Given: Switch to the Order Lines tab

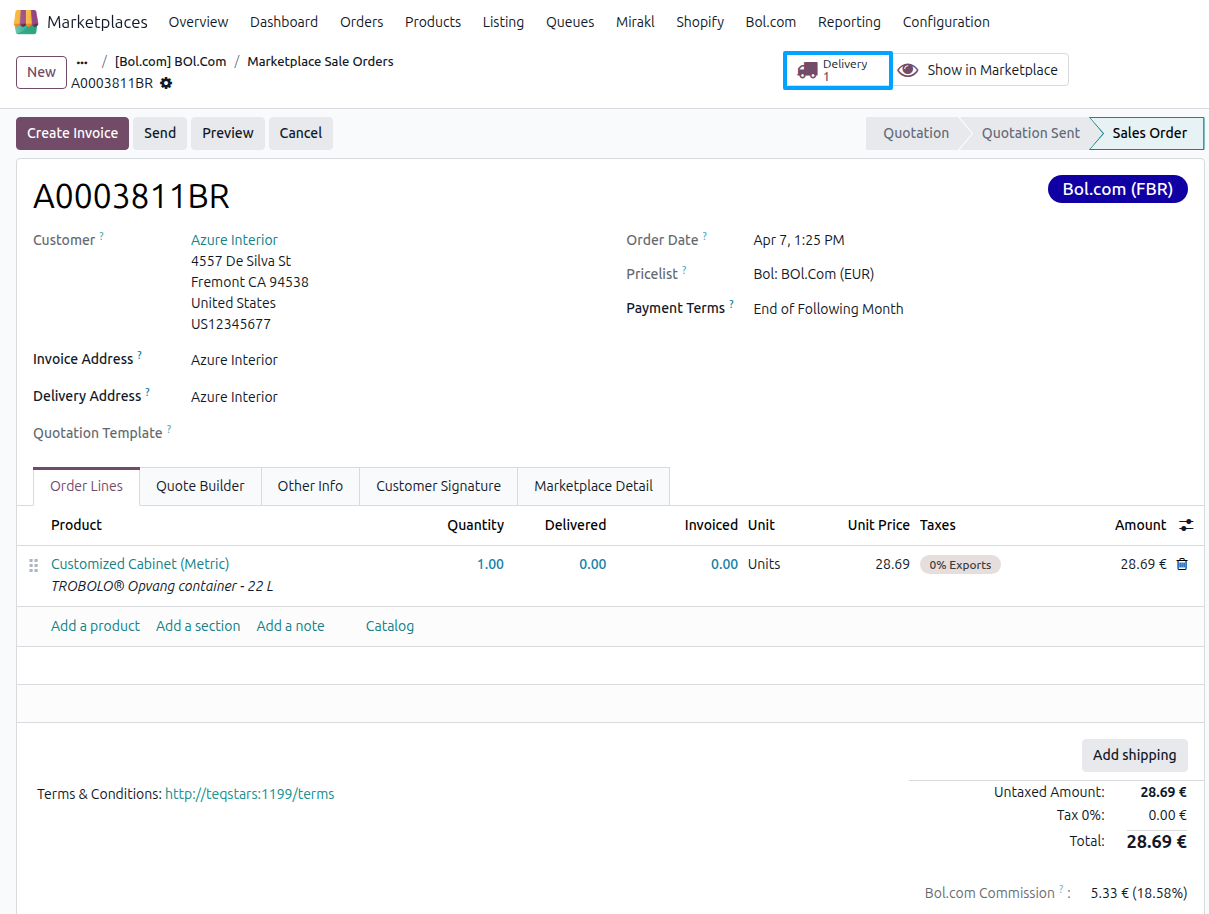Looking at the screenshot, I should click(x=87, y=486).
